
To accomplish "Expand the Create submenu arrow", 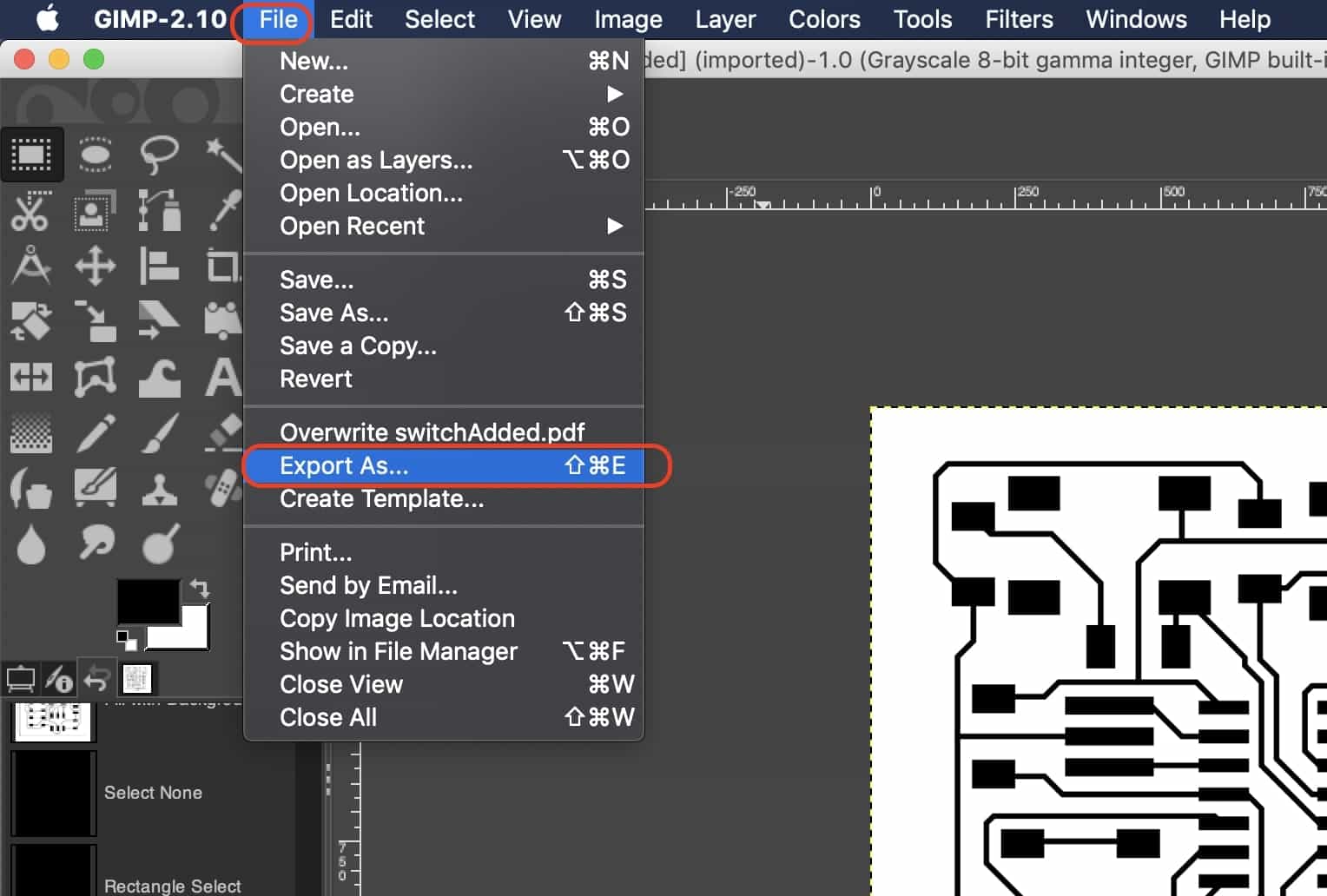I will coord(615,94).
